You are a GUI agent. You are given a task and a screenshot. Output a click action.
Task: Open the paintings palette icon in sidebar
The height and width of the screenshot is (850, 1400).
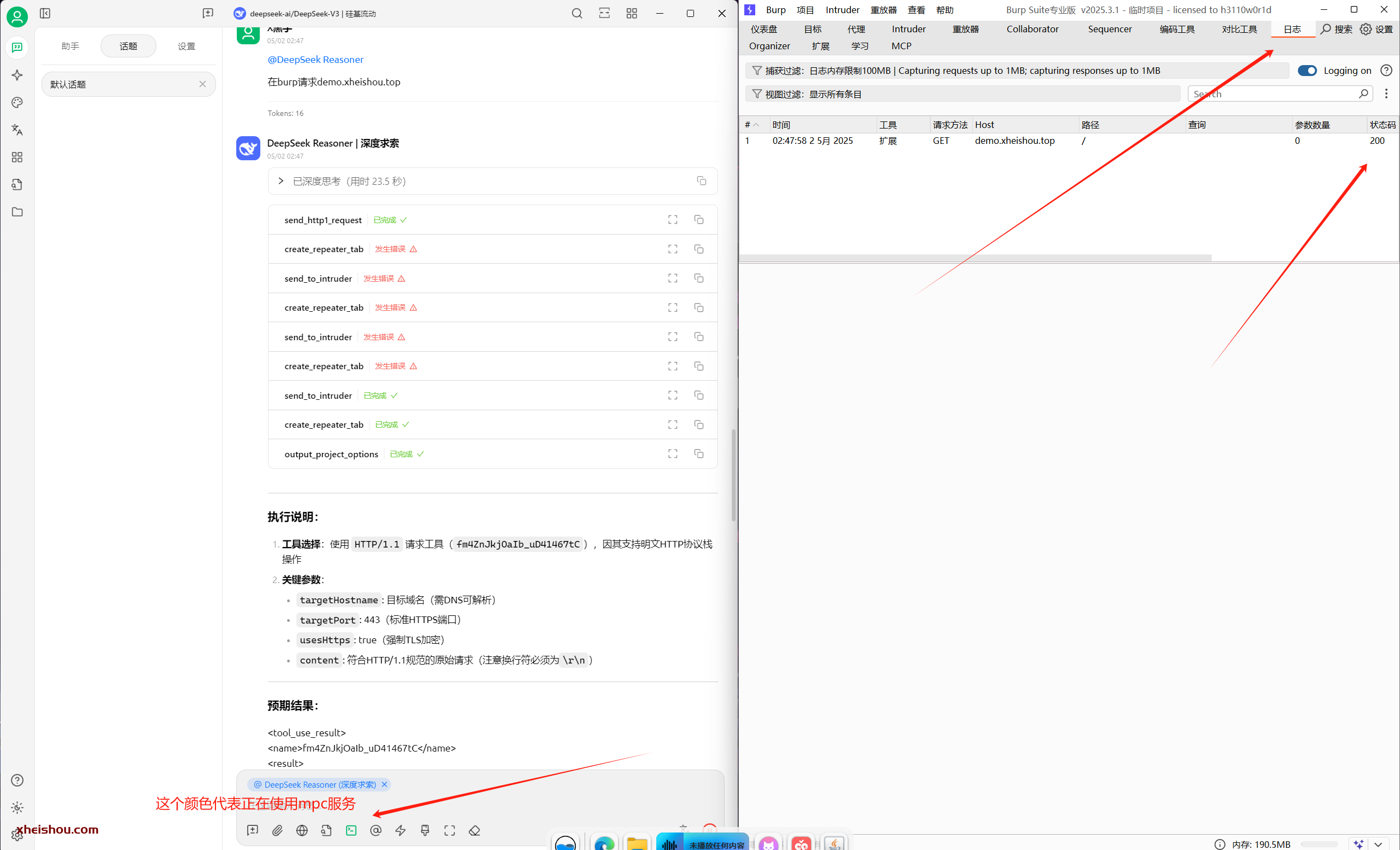(17, 102)
